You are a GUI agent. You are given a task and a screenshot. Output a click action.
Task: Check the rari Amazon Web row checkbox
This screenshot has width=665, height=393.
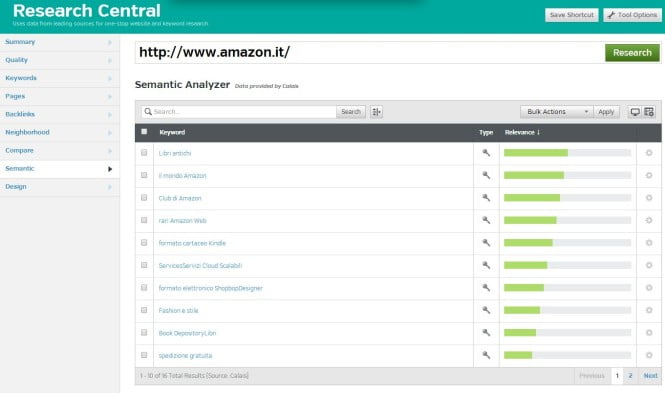(144, 220)
